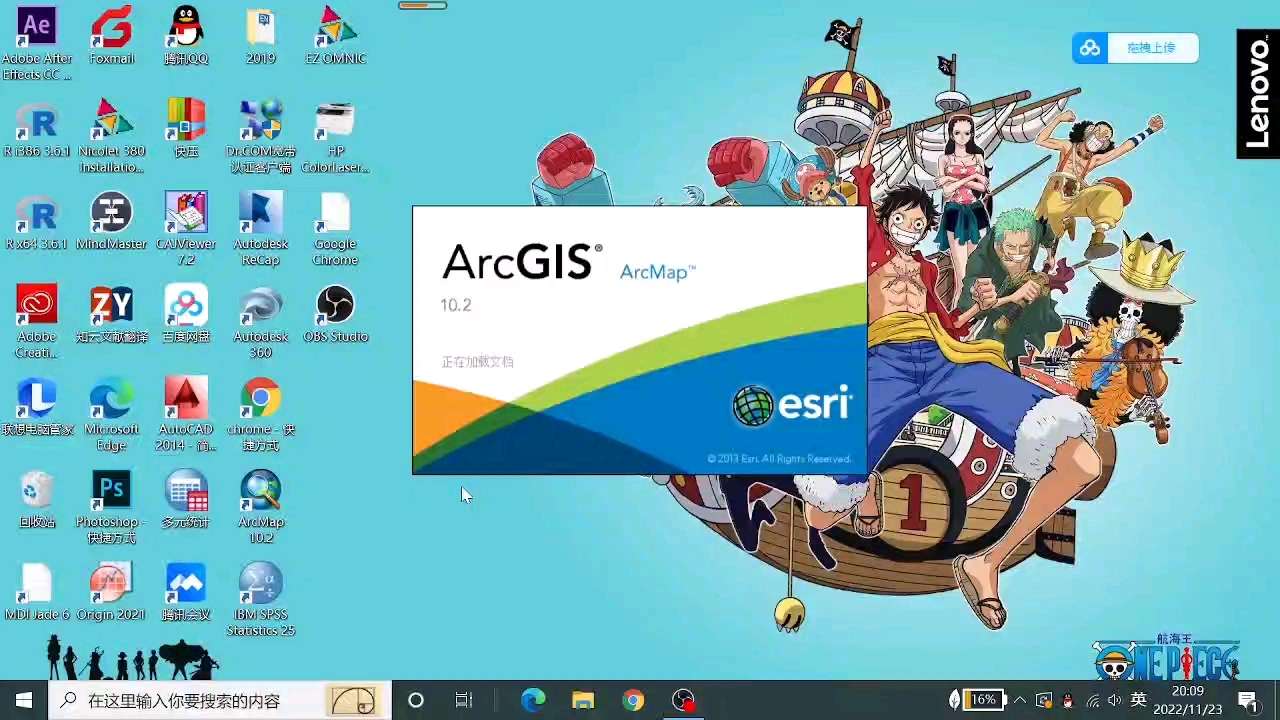Open the Tencent Meeting desktop icon
Screen dimensions: 1280x720
[x=186, y=593]
